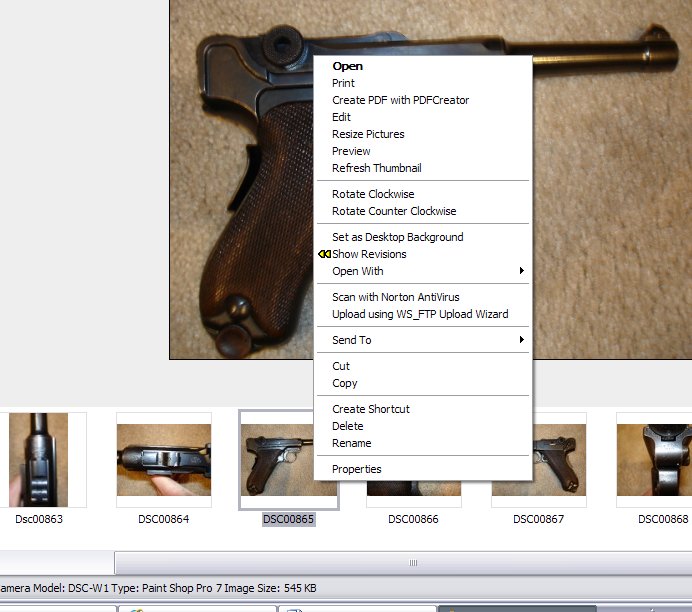Click the Dsc00863 file name label
This screenshot has height=612, width=692.
tap(39, 519)
